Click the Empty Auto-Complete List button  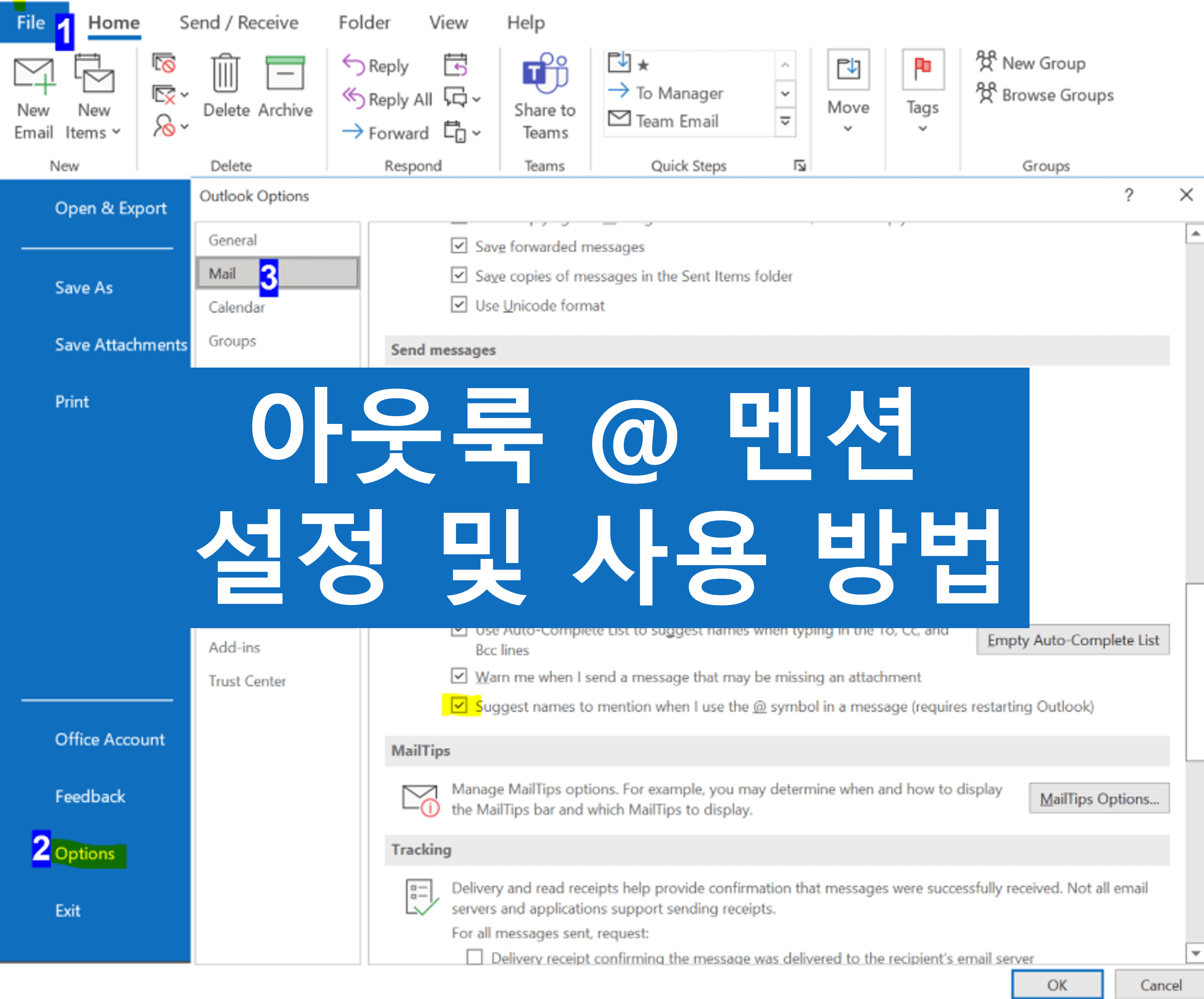[1072, 639]
